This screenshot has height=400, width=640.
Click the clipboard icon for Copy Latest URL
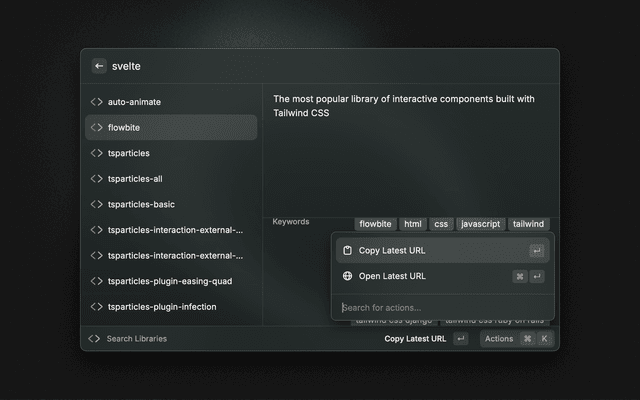[x=347, y=251]
